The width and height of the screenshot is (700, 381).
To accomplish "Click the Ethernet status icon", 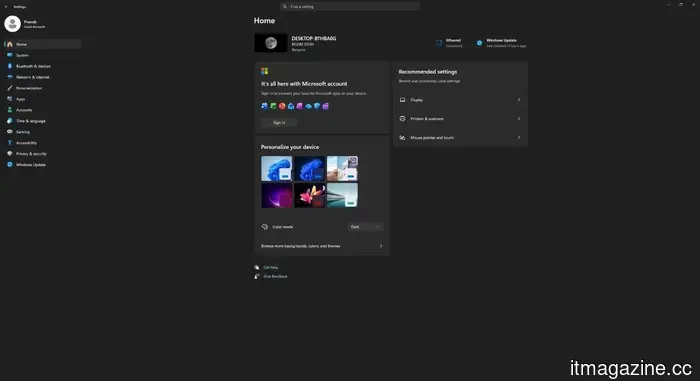I will [x=439, y=43].
